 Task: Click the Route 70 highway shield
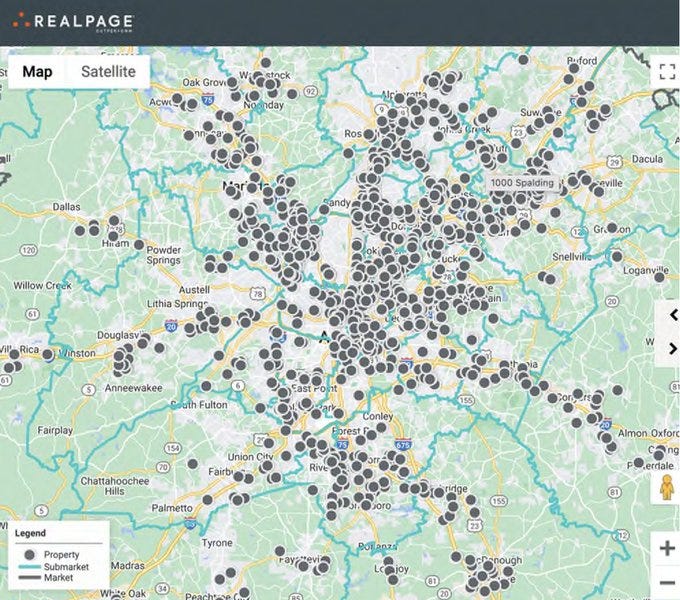(163, 467)
